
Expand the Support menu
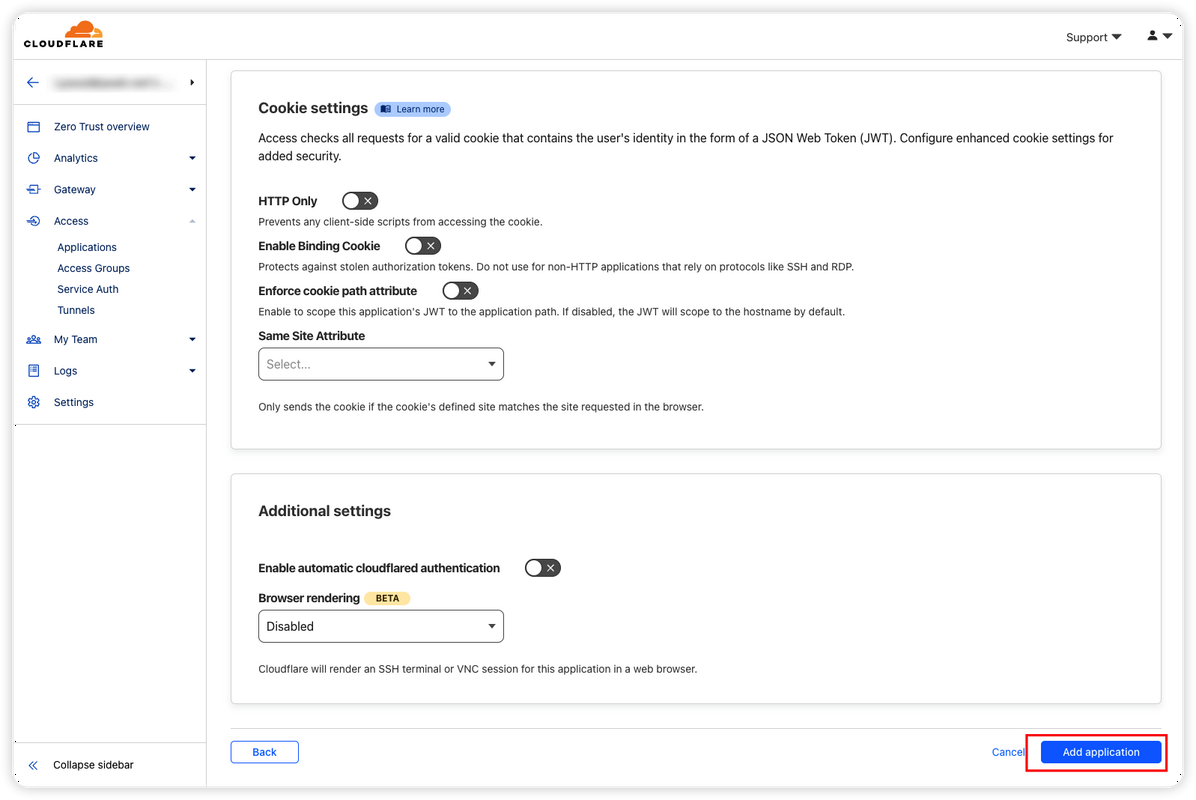(1093, 37)
